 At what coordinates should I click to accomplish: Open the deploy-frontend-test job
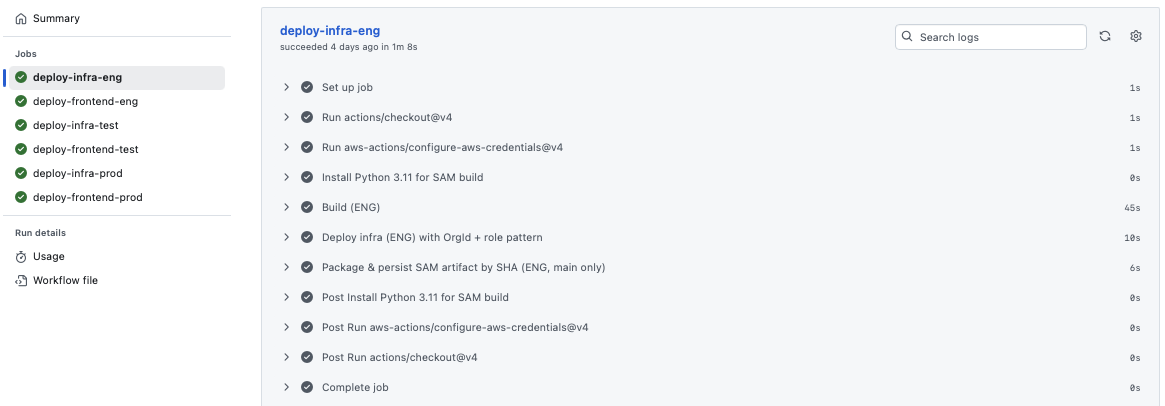[x=85, y=149]
